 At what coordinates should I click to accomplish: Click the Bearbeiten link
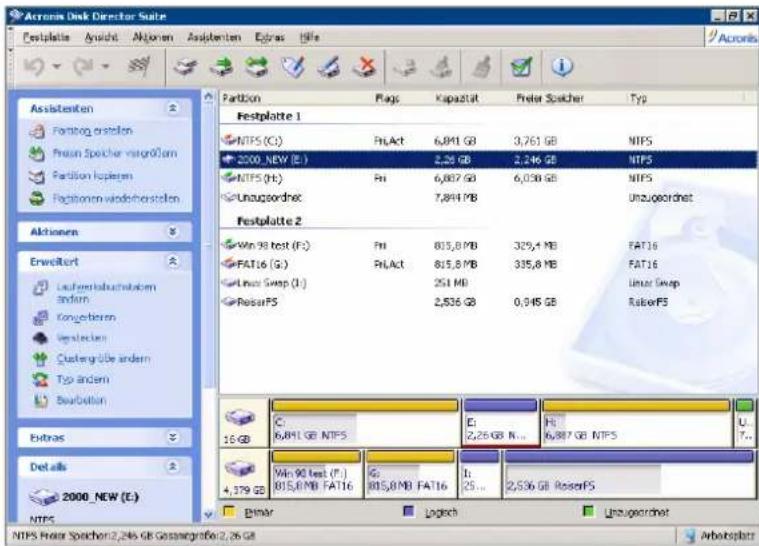[81, 400]
